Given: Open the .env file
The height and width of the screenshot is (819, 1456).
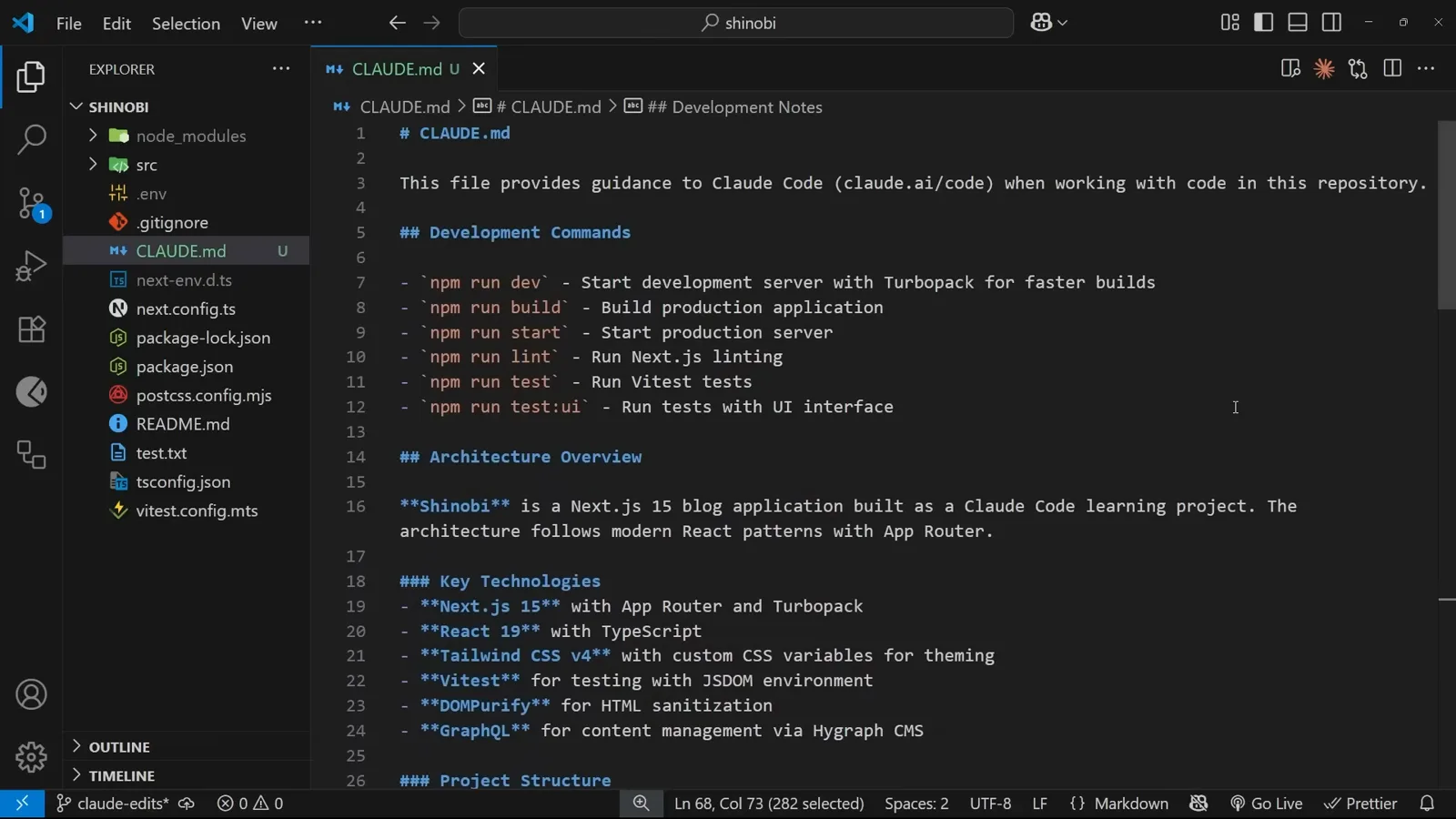Looking at the screenshot, I should click(187, 193).
